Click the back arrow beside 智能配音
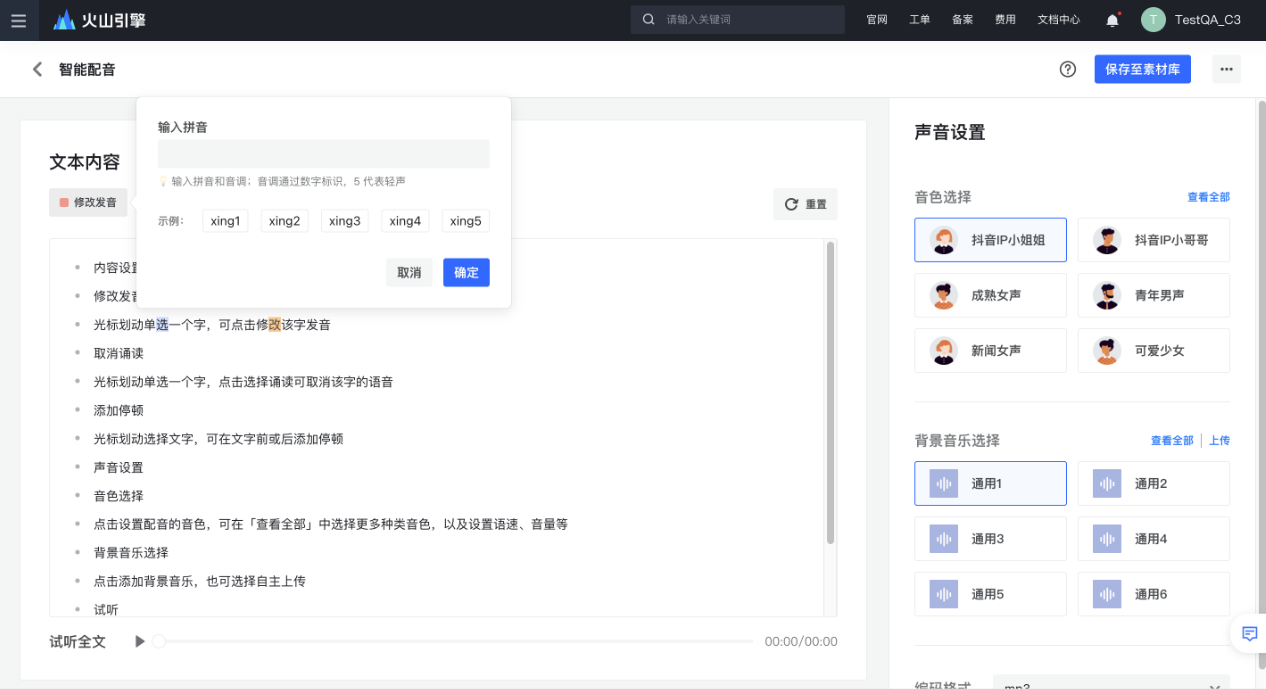 tap(36, 70)
